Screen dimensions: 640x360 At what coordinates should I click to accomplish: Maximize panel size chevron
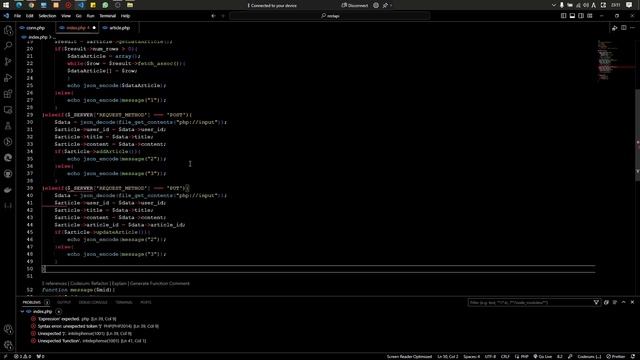[x=624, y=302]
